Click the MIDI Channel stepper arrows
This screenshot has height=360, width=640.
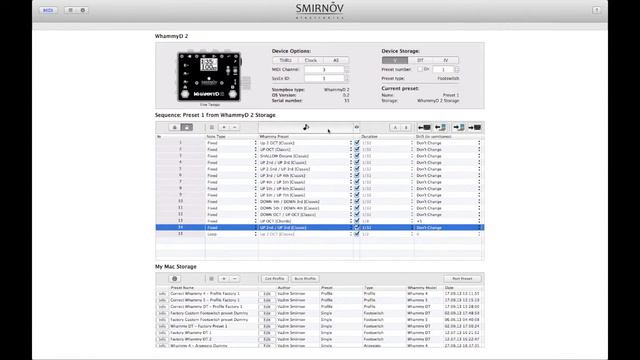pyautogui.click(x=347, y=70)
